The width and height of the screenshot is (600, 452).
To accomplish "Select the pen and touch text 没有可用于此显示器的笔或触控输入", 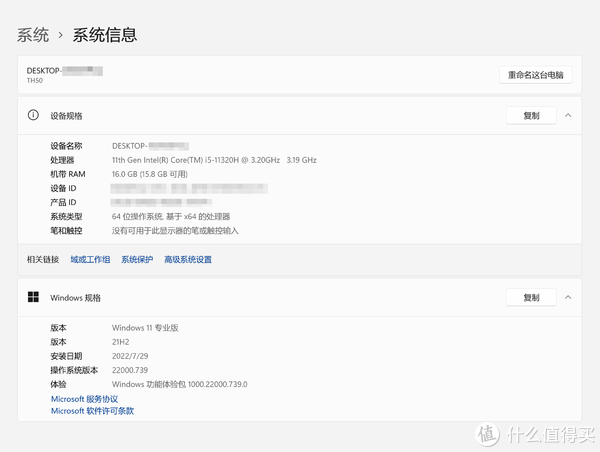I will click(175, 231).
